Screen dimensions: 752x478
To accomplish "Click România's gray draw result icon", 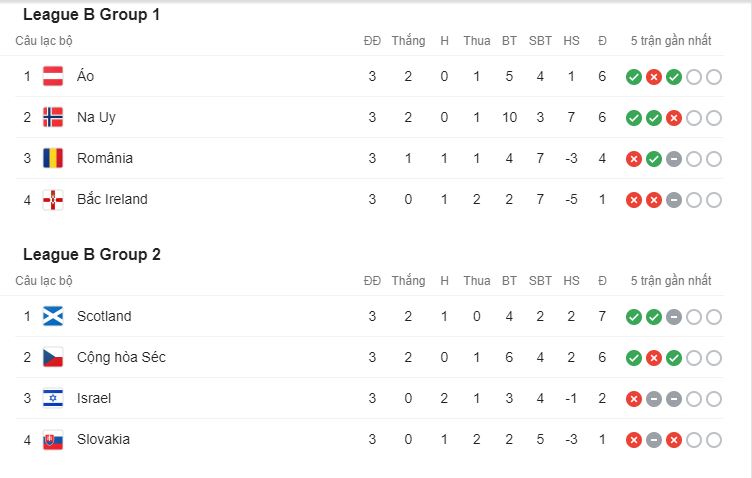I will pyautogui.click(x=674, y=159).
